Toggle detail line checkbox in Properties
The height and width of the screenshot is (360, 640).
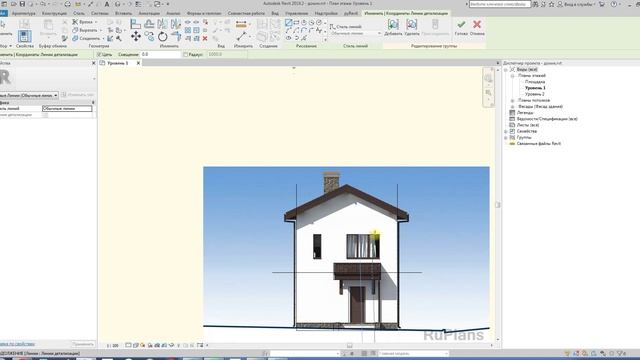click(x=45, y=115)
